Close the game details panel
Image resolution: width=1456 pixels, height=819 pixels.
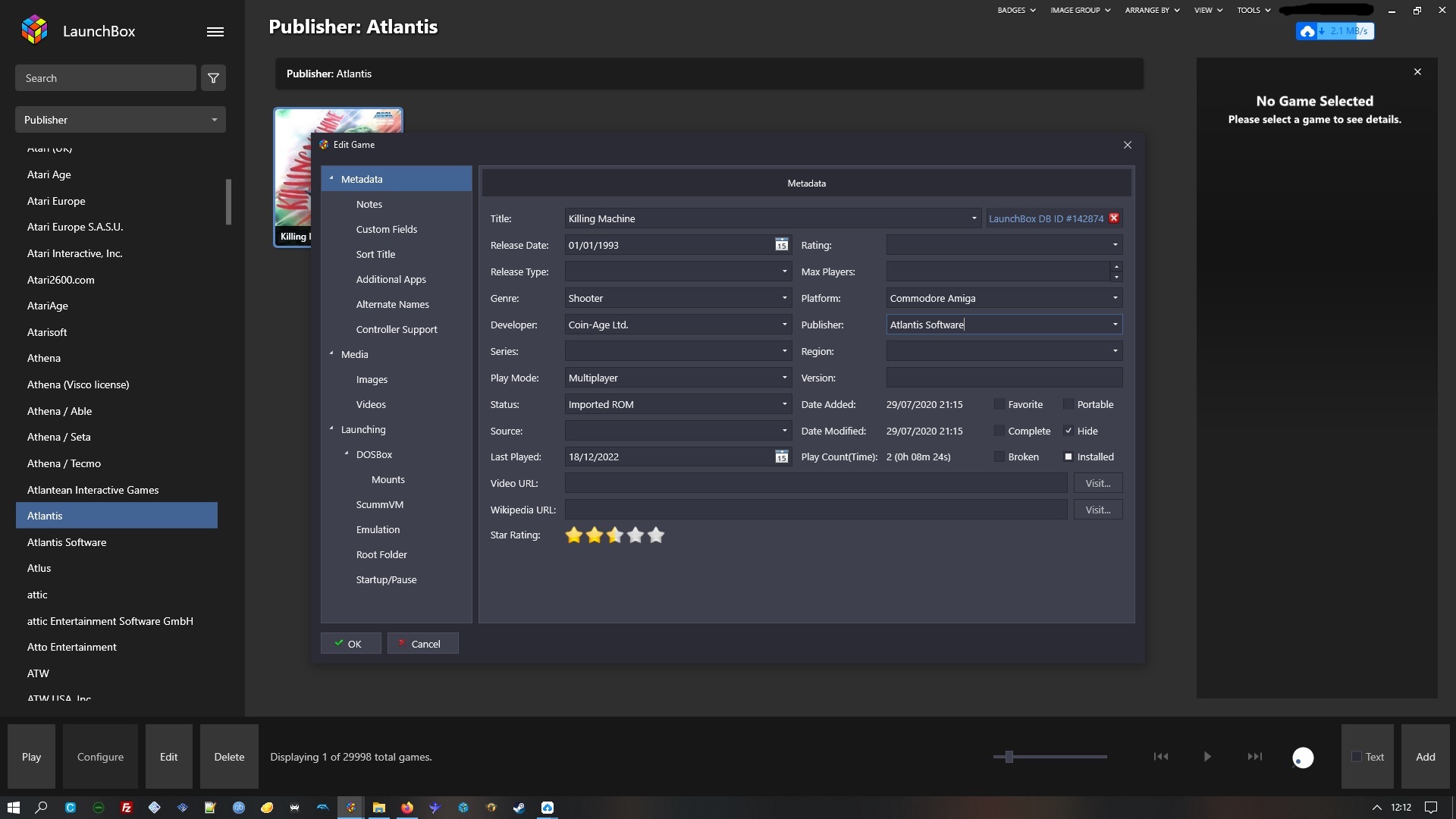1417,72
